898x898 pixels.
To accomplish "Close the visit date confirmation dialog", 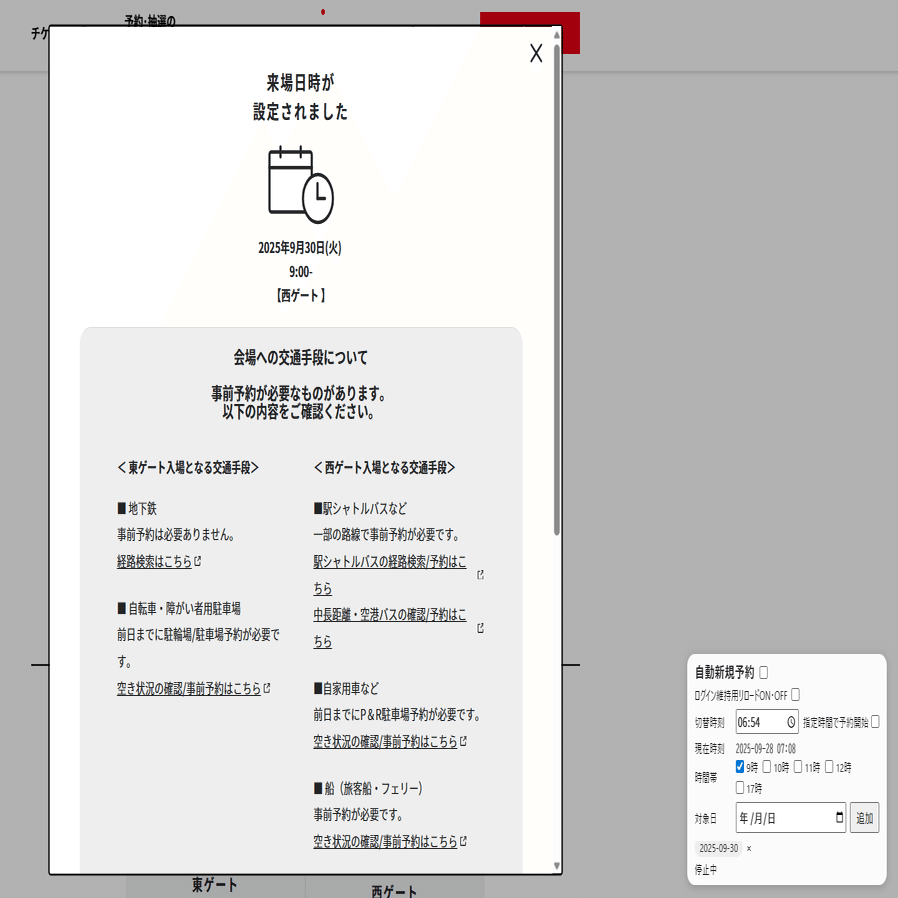I will click(535, 53).
